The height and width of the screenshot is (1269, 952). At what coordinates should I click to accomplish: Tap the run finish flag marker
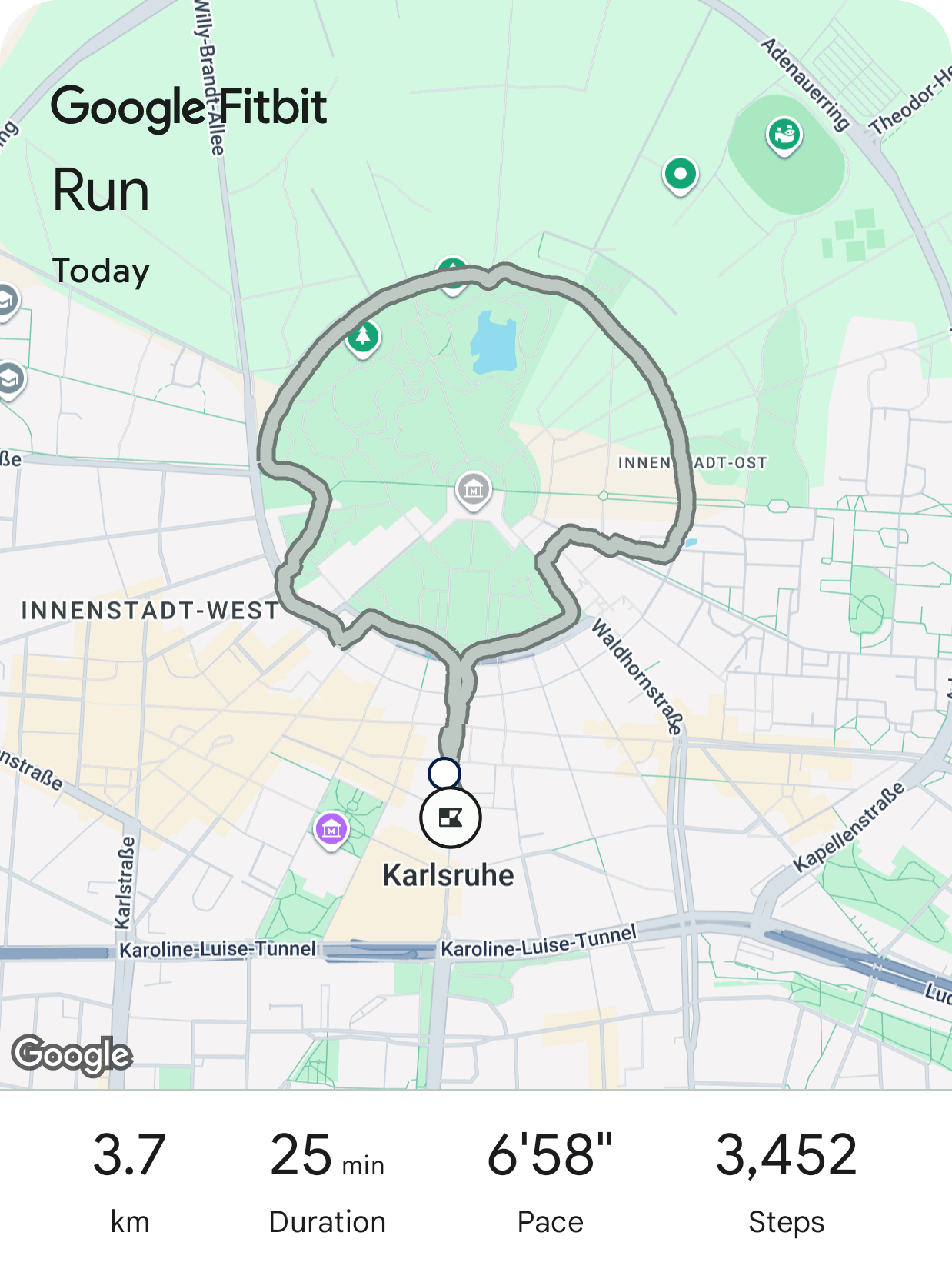click(451, 818)
